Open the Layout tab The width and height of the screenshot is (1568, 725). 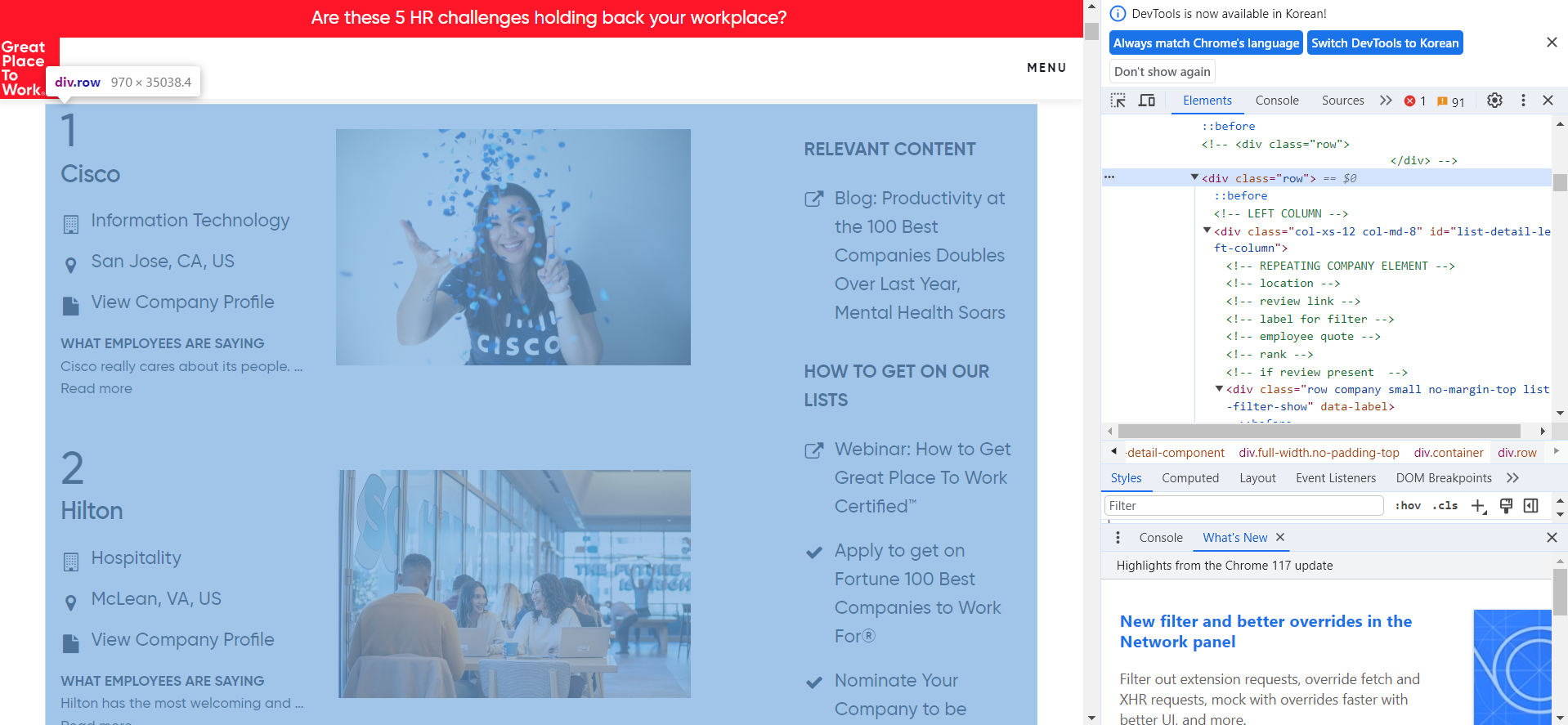(1257, 478)
